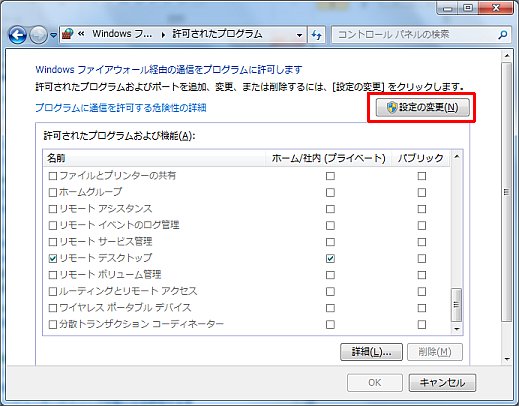Click the program list scrollbar thumb
The width and height of the screenshot is (519, 406).
coord(456,305)
